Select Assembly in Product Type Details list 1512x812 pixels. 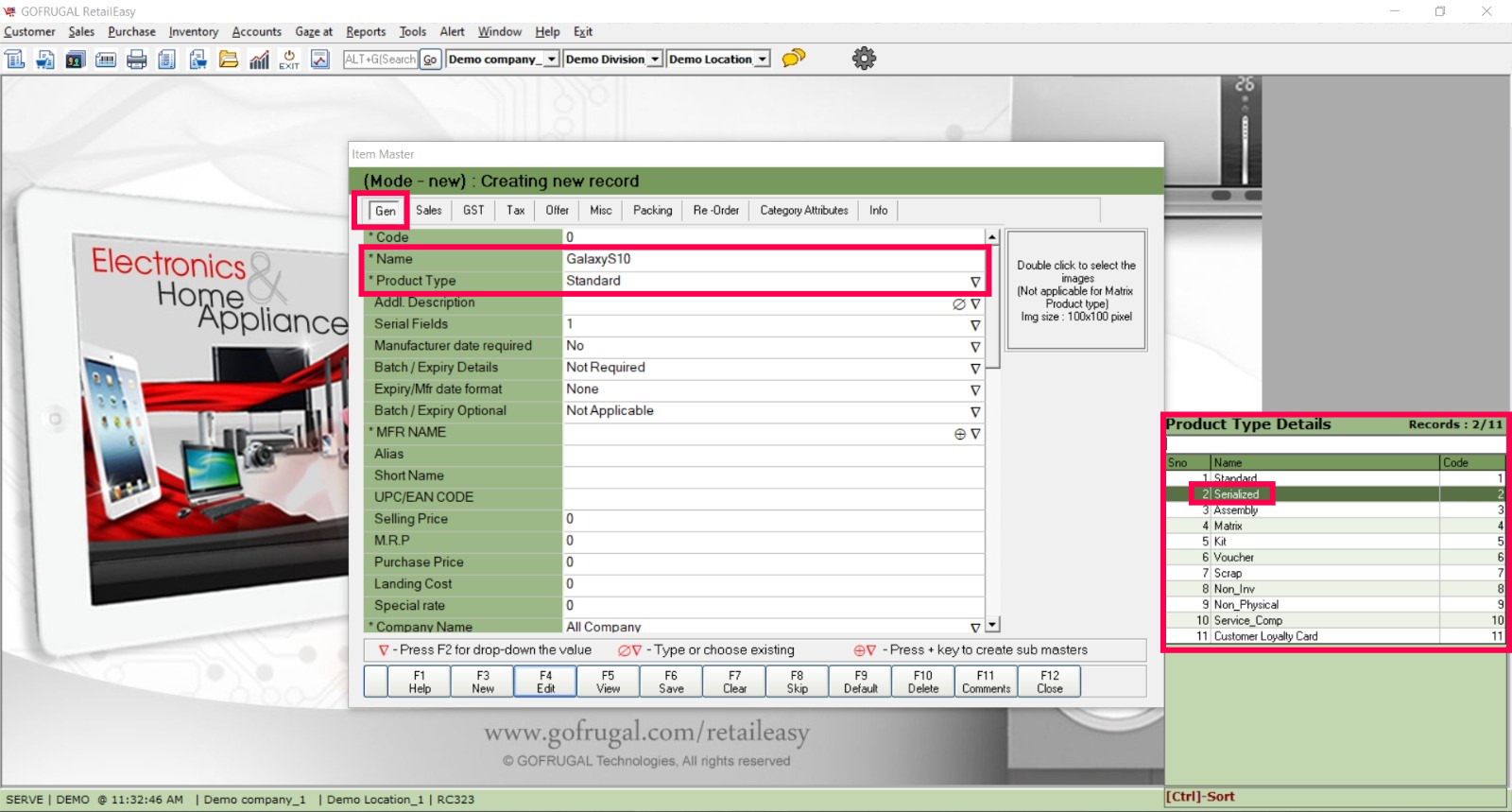1334,510
